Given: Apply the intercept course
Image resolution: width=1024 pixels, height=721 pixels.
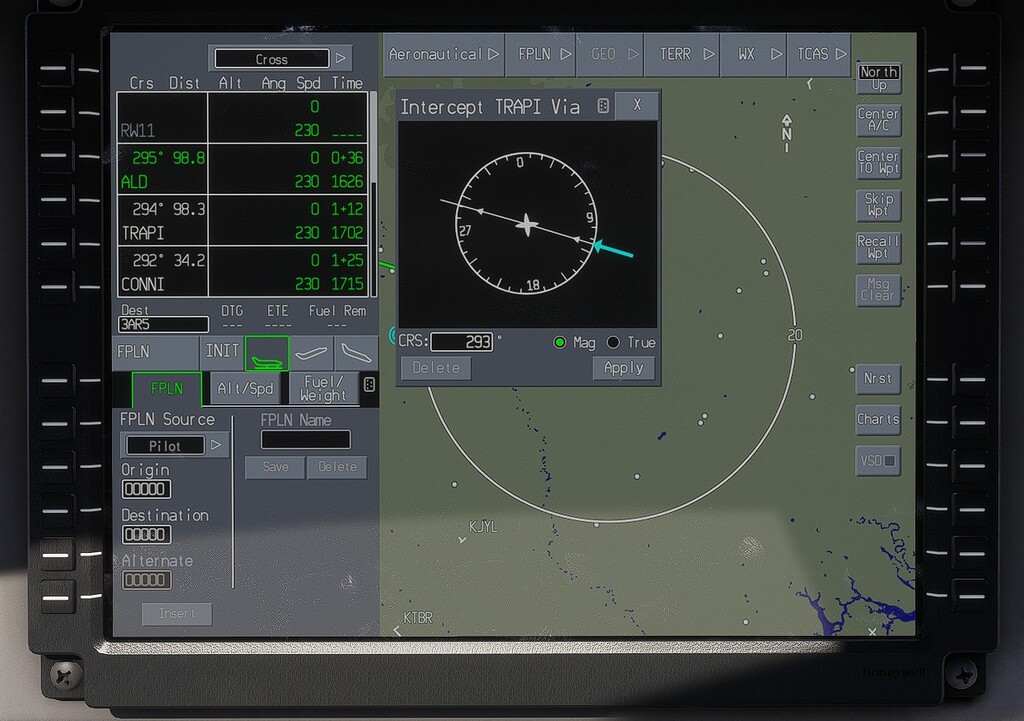Looking at the screenshot, I should click(x=622, y=368).
